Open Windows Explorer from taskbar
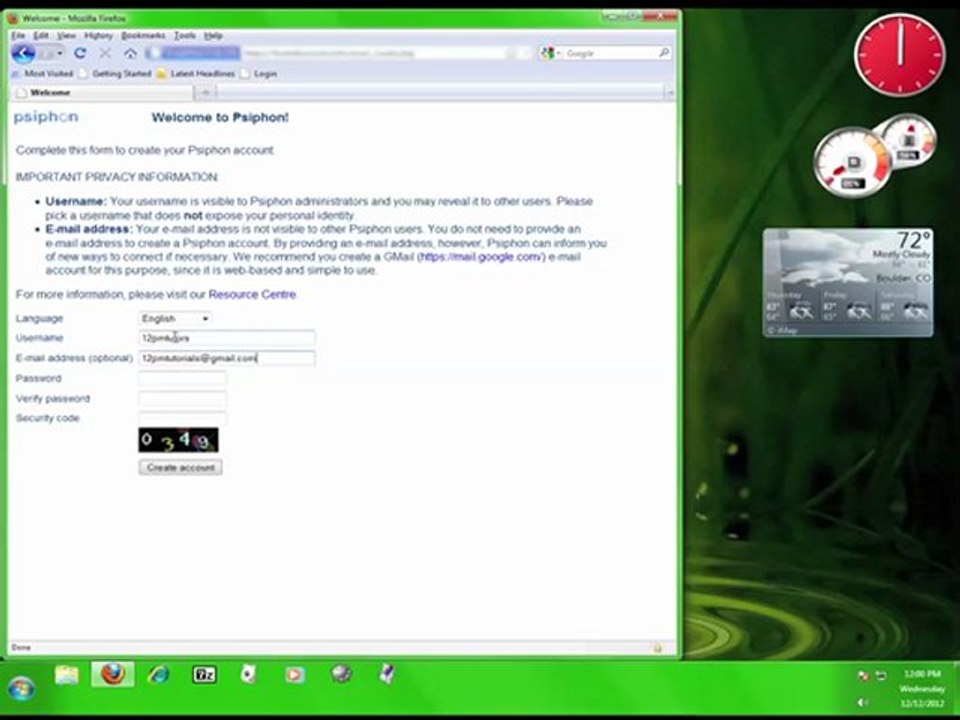 click(x=67, y=675)
